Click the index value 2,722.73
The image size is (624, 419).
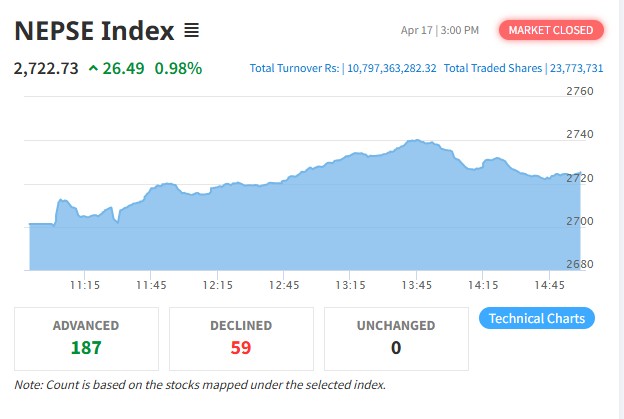pos(46,68)
